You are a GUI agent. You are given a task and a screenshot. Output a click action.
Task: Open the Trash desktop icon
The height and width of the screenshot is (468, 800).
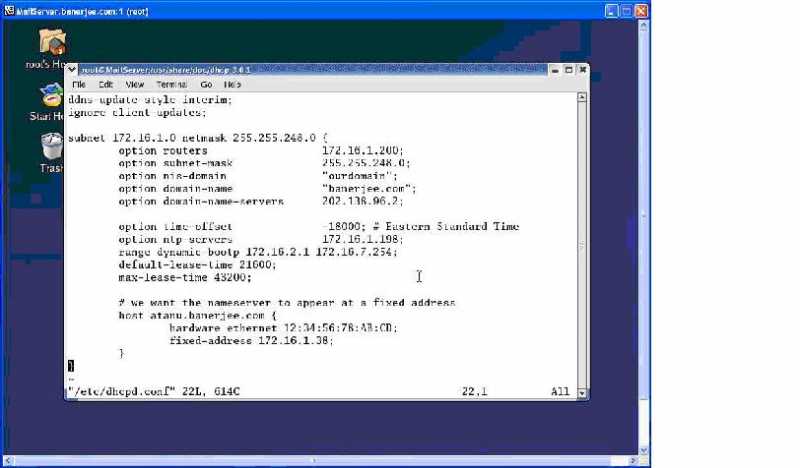click(x=52, y=146)
